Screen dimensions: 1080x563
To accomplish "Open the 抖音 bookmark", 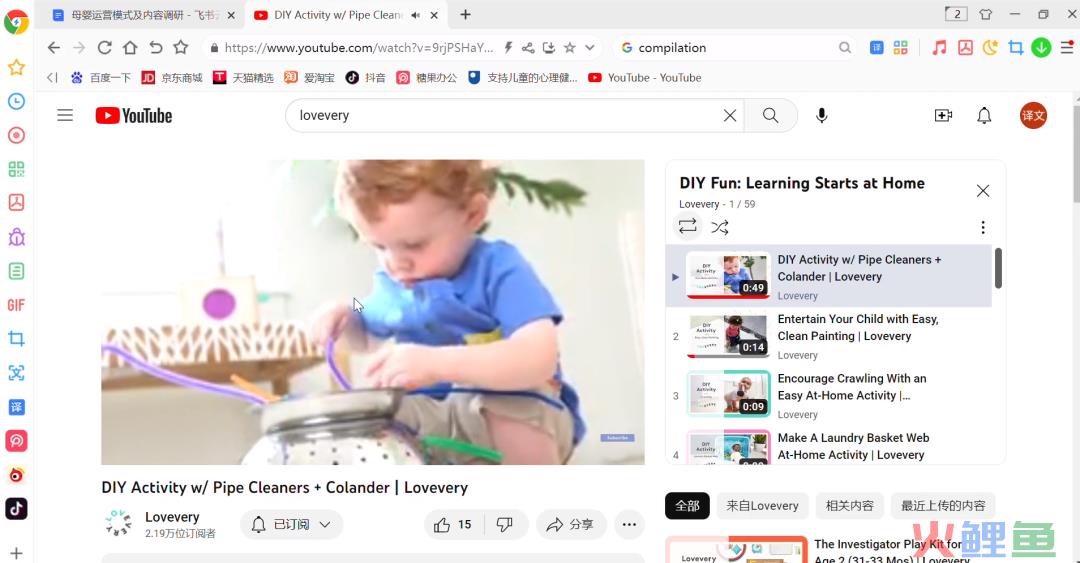I will pos(366,78).
